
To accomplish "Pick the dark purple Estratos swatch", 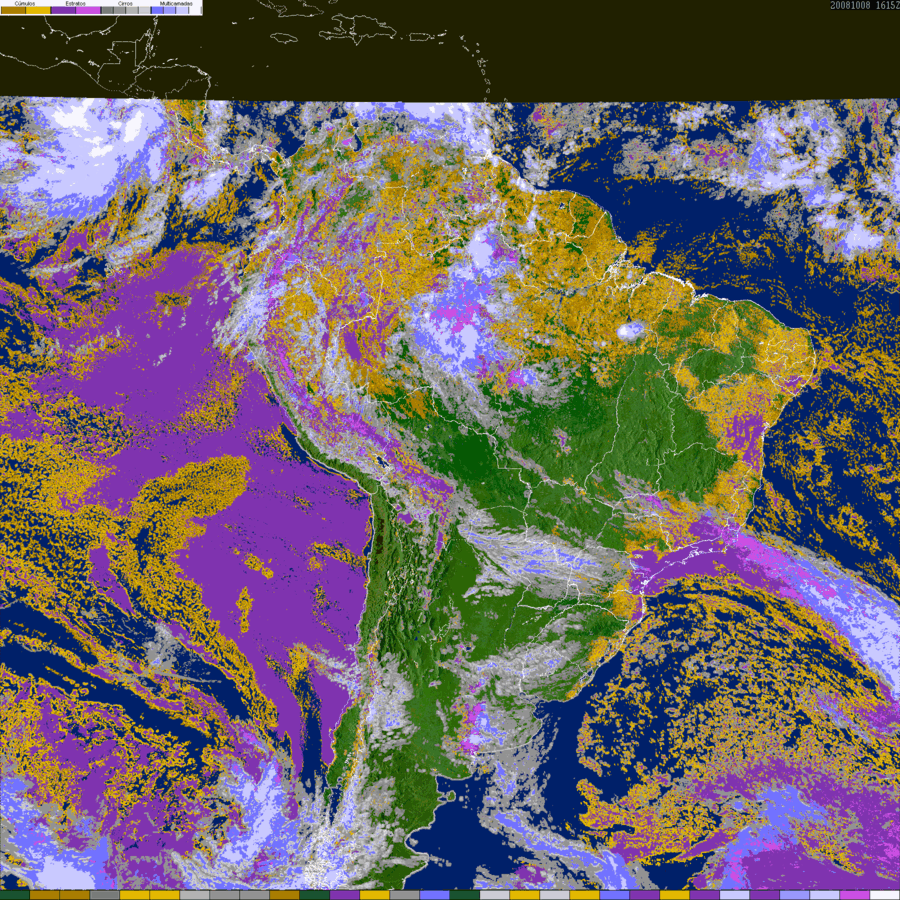I will (63, 10).
